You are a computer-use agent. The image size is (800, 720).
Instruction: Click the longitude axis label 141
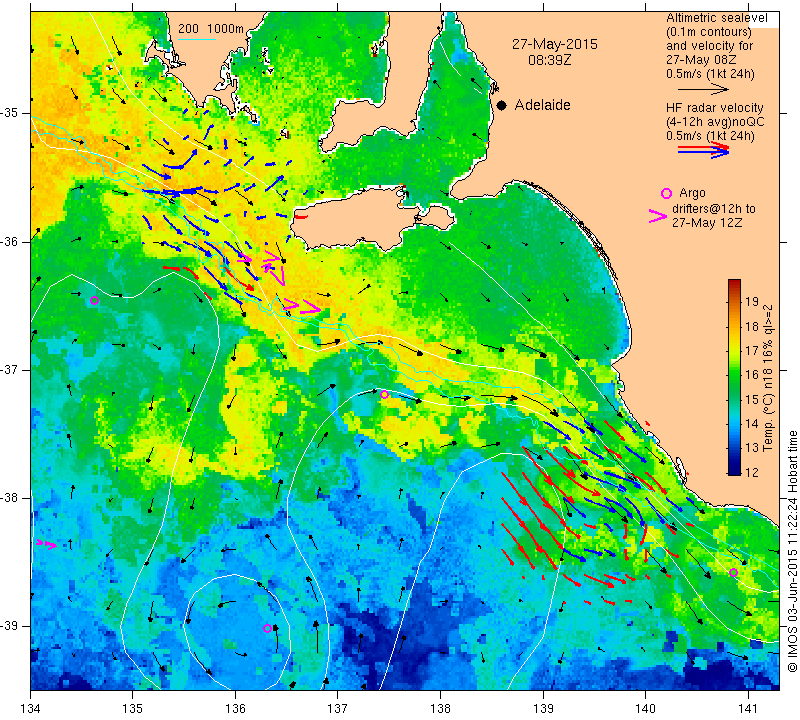pos(748,709)
